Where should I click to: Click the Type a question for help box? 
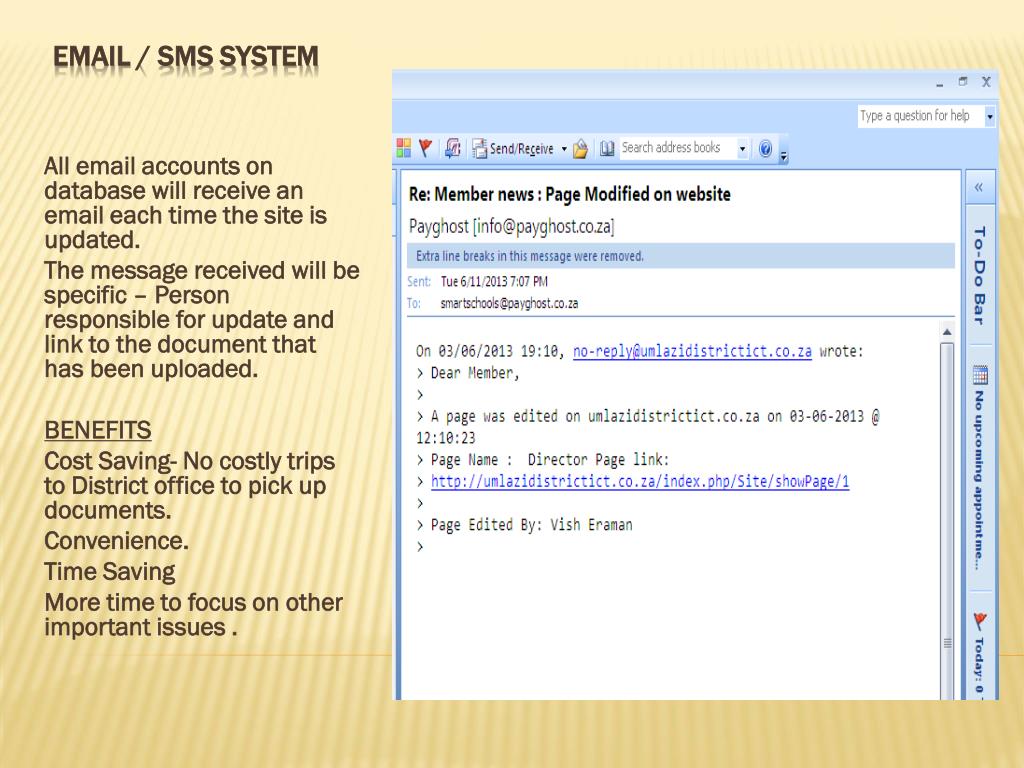(921, 116)
